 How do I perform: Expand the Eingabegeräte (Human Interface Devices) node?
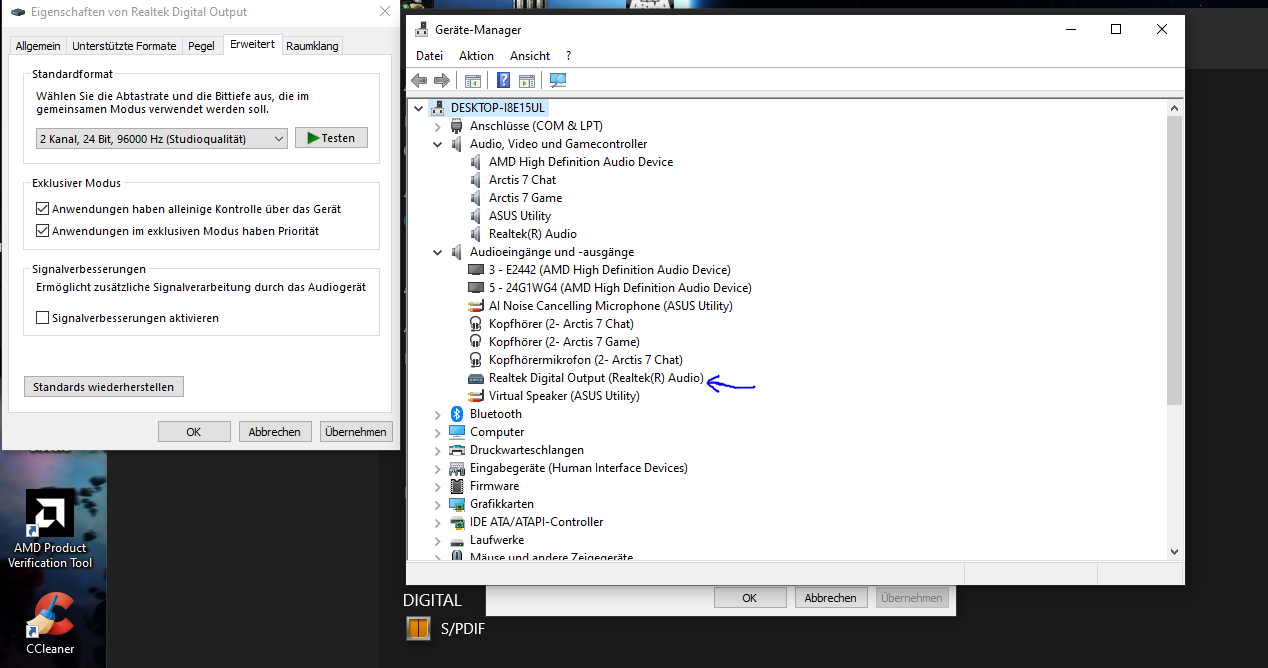(x=438, y=468)
